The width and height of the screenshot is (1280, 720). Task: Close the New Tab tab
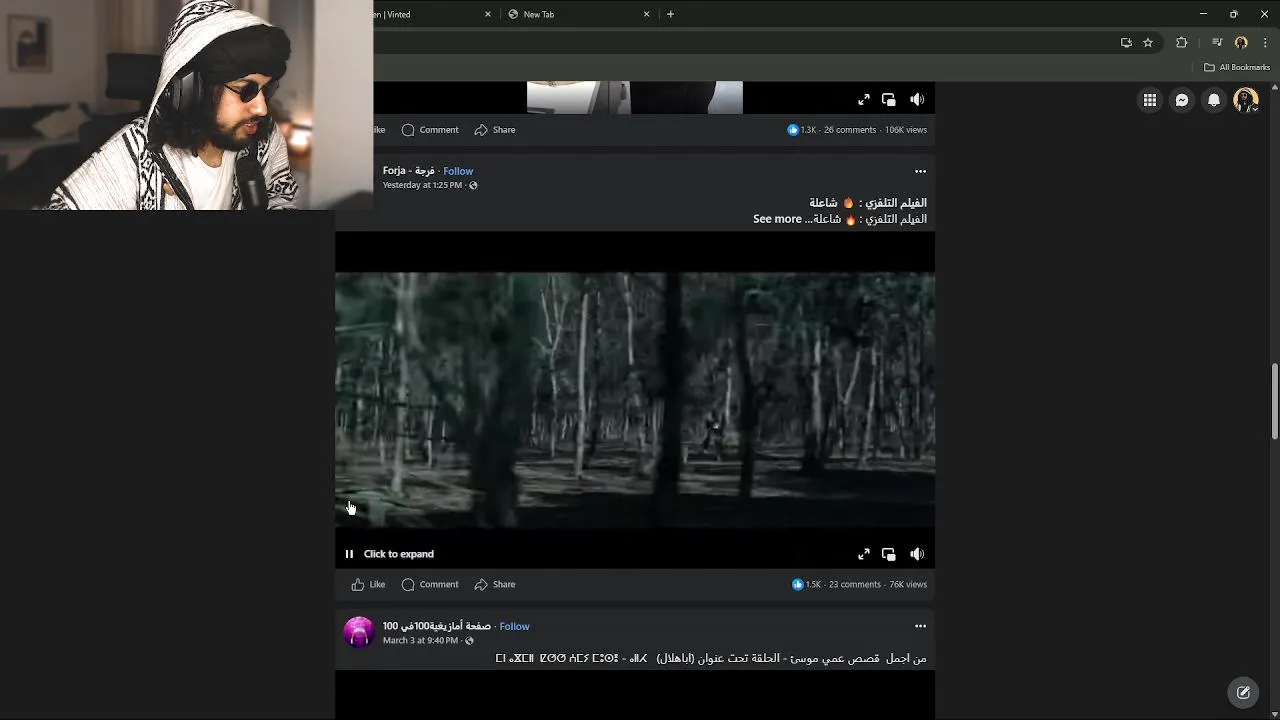(x=646, y=14)
